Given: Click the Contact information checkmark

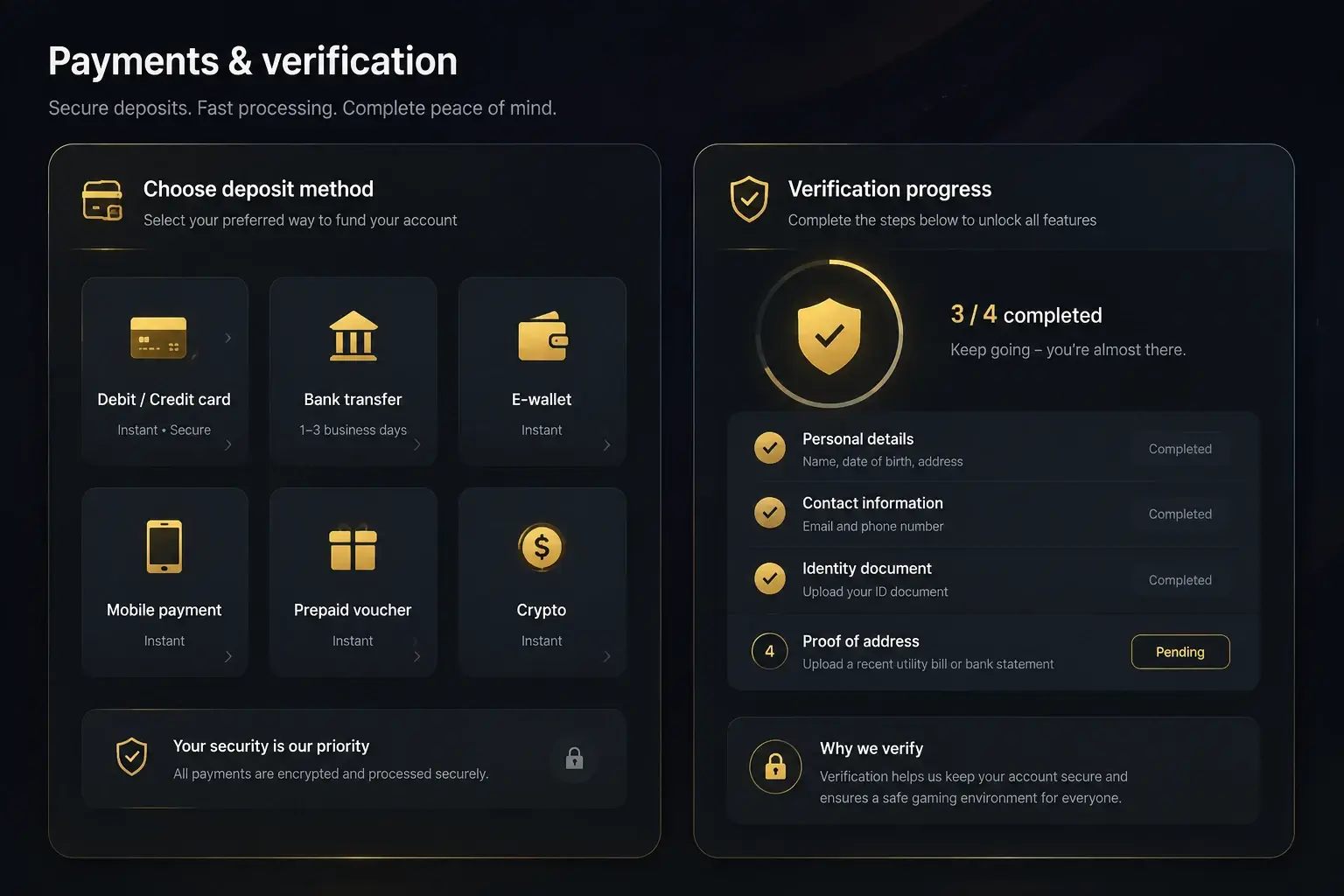Looking at the screenshot, I should coord(770,513).
